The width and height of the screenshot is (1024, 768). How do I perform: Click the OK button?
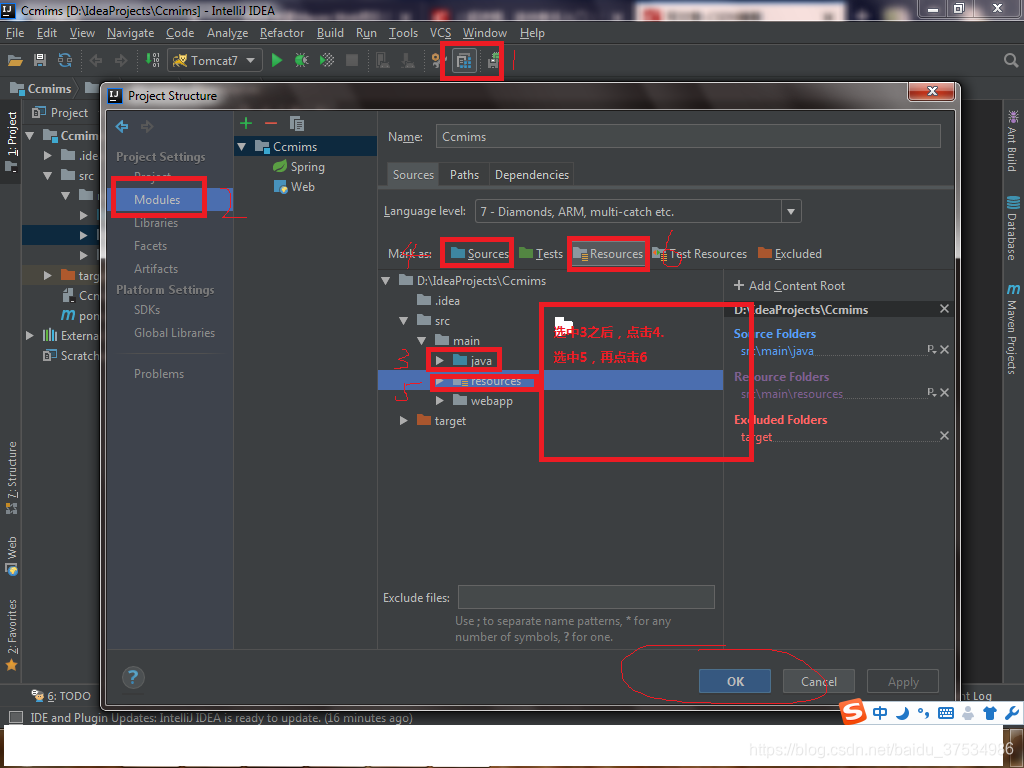point(735,681)
